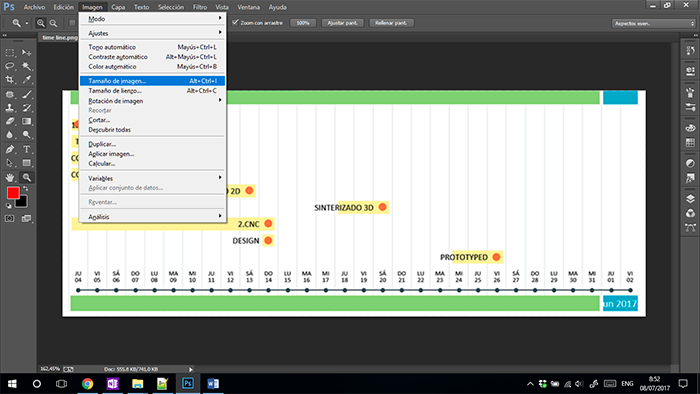
Task: Expand 'Rotación de imagen' submenu
Action: [152, 101]
